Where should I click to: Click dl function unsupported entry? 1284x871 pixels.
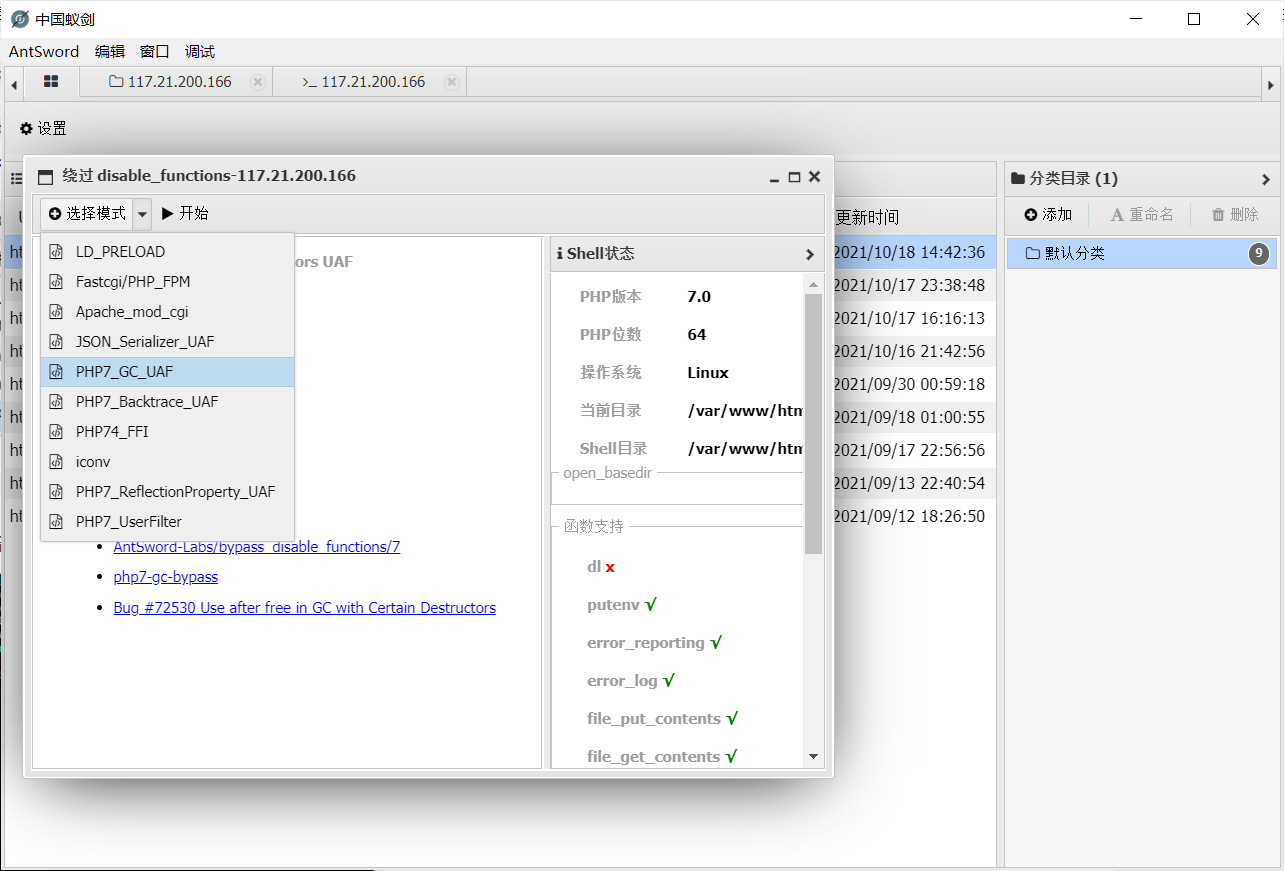pyautogui.click(x=600, y=567)
